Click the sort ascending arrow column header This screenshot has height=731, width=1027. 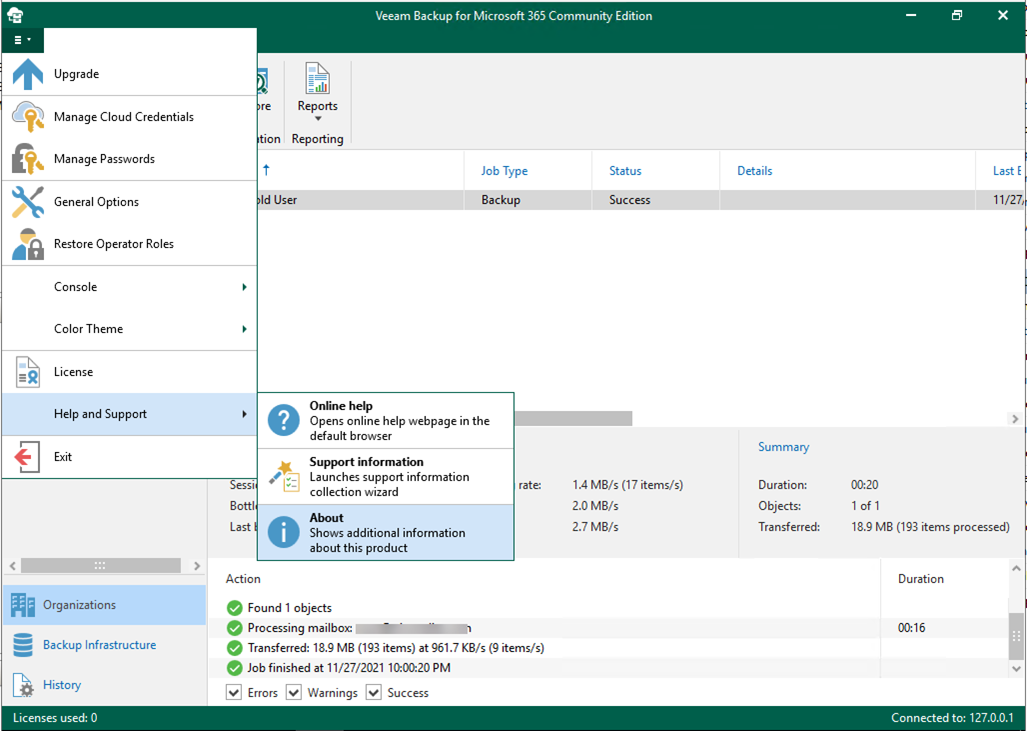(266, 170)
